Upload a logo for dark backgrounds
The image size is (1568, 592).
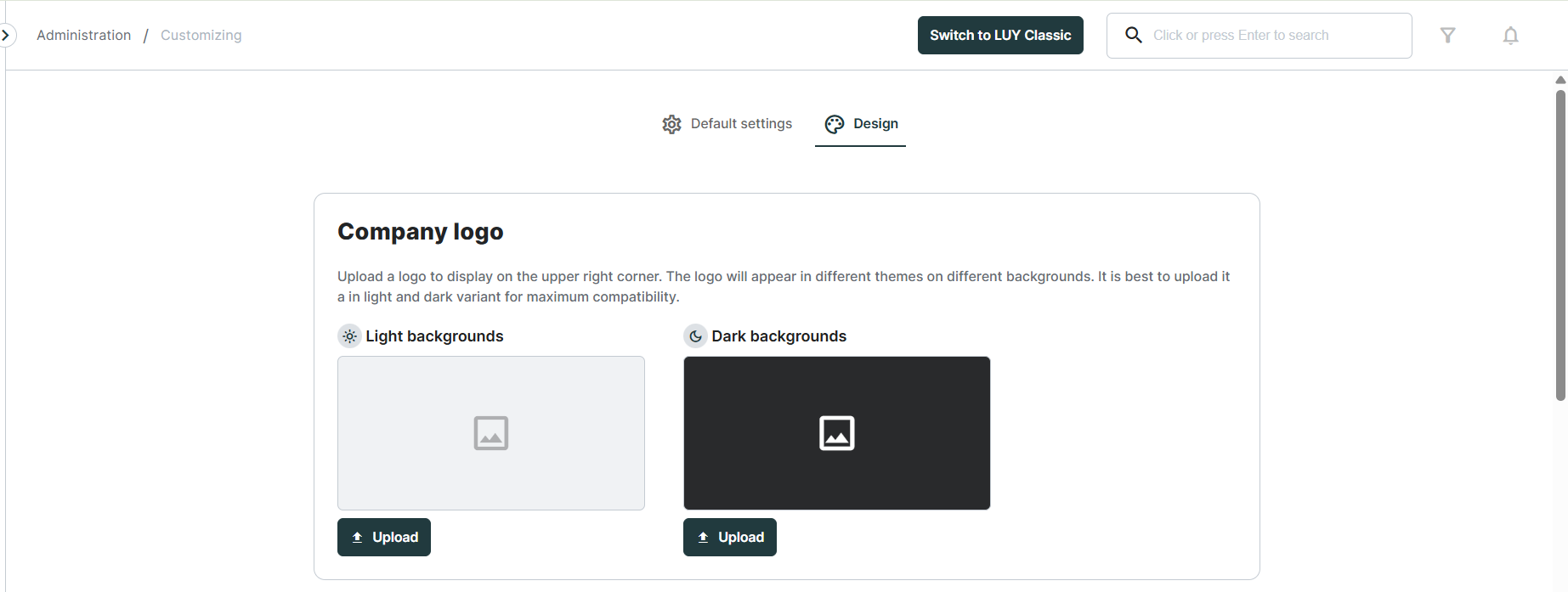coord(729,537)
